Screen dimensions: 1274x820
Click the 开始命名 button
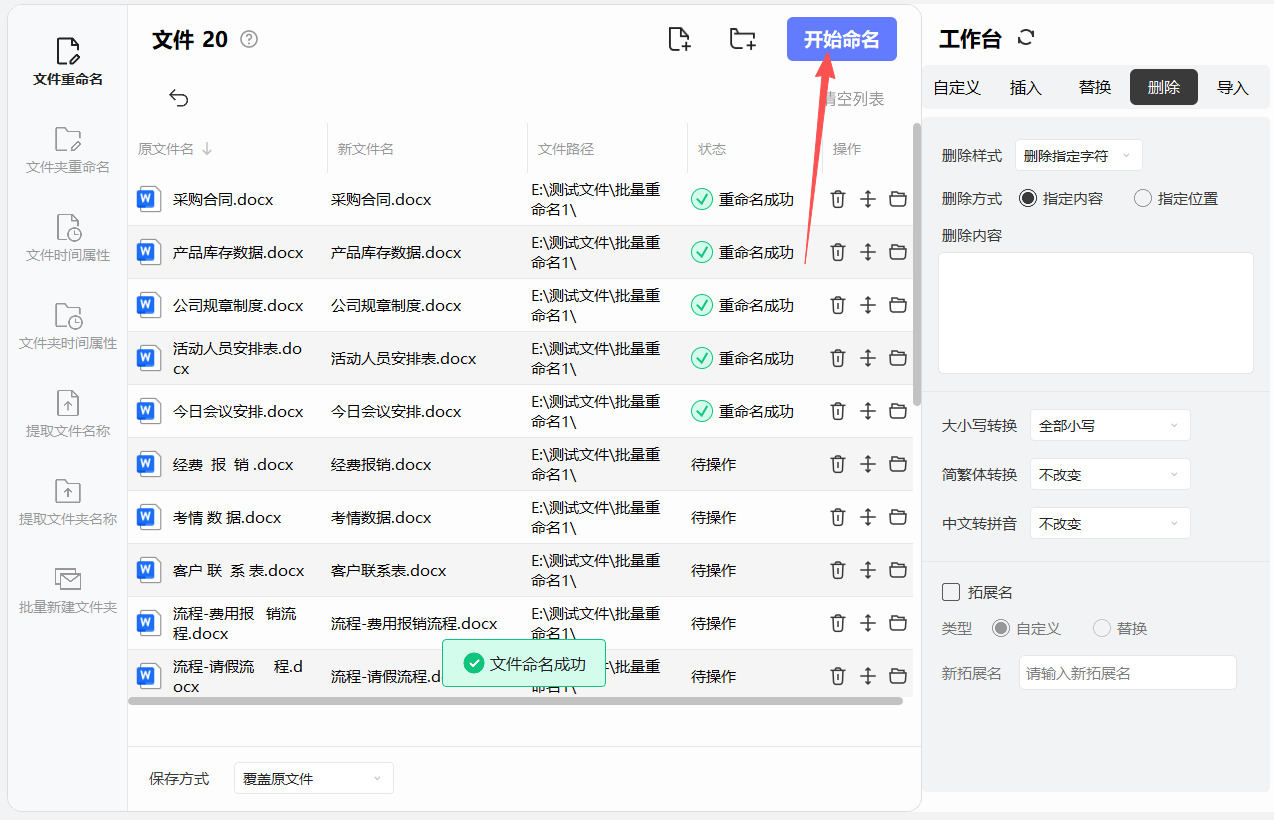click(841, 40)
